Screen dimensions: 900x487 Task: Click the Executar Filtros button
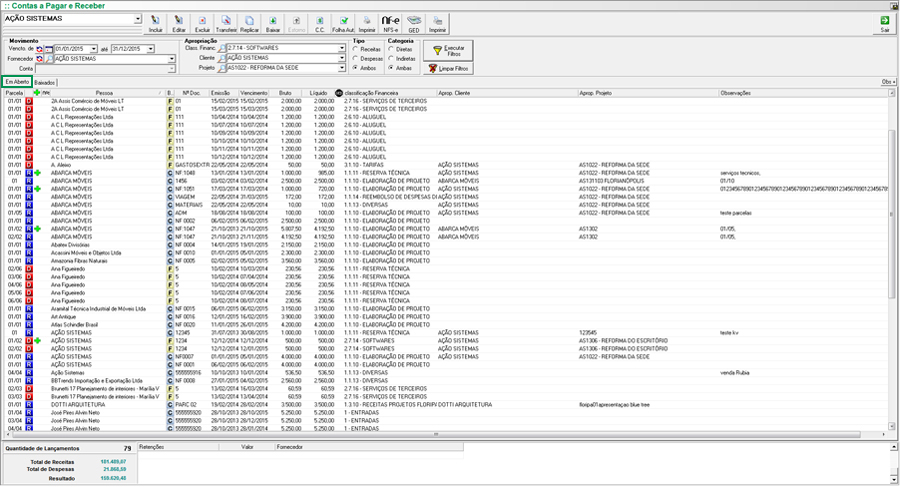tap(447, 49)
